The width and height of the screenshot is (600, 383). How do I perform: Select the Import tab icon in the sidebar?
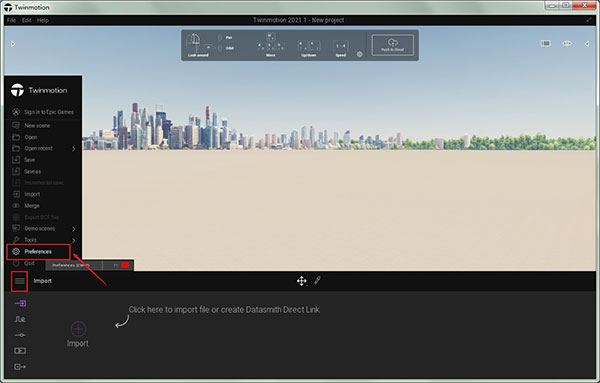point(20,303)
